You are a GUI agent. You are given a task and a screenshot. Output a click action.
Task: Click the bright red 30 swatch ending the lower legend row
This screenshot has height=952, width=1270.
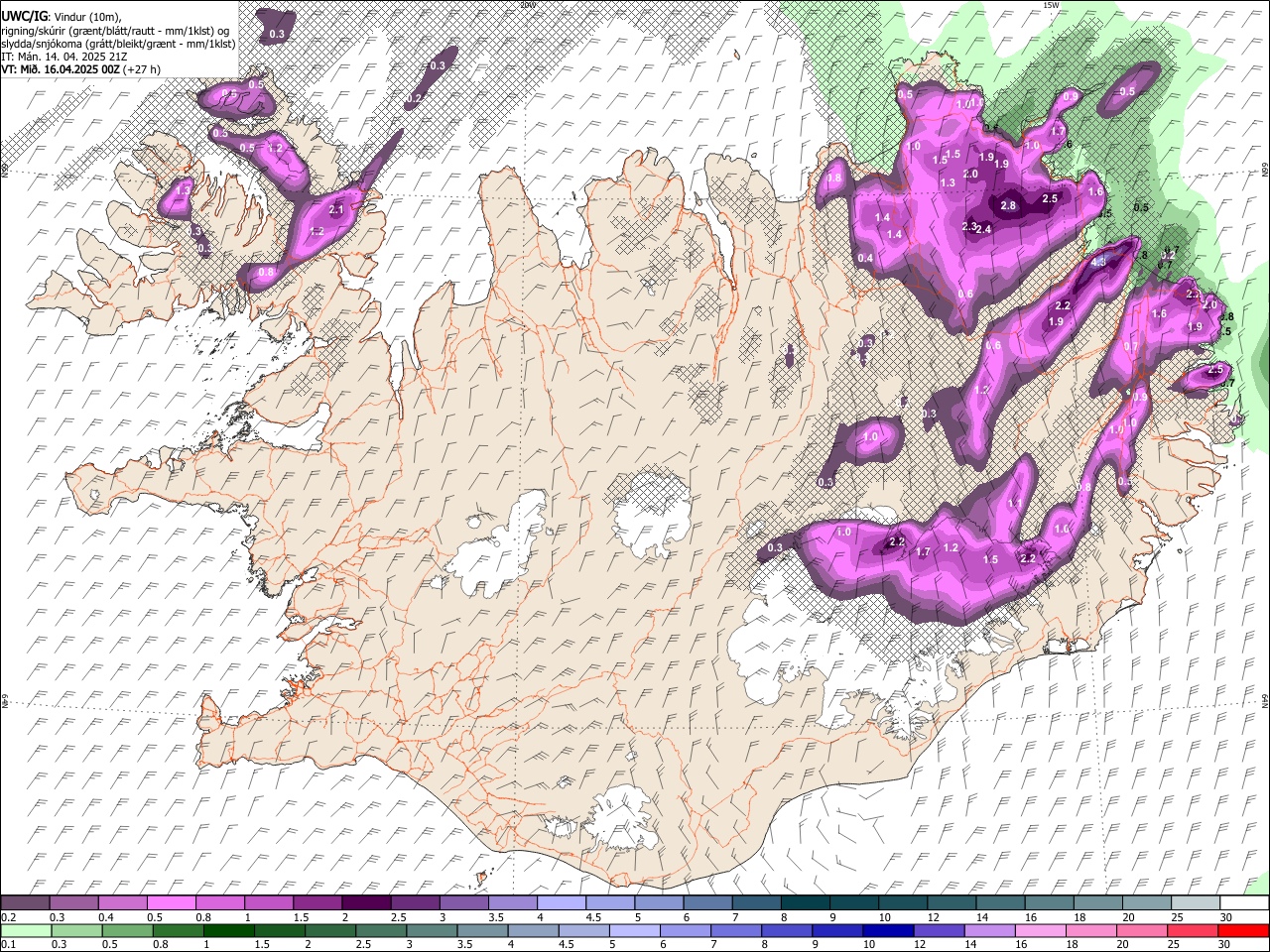(1244, 930)
